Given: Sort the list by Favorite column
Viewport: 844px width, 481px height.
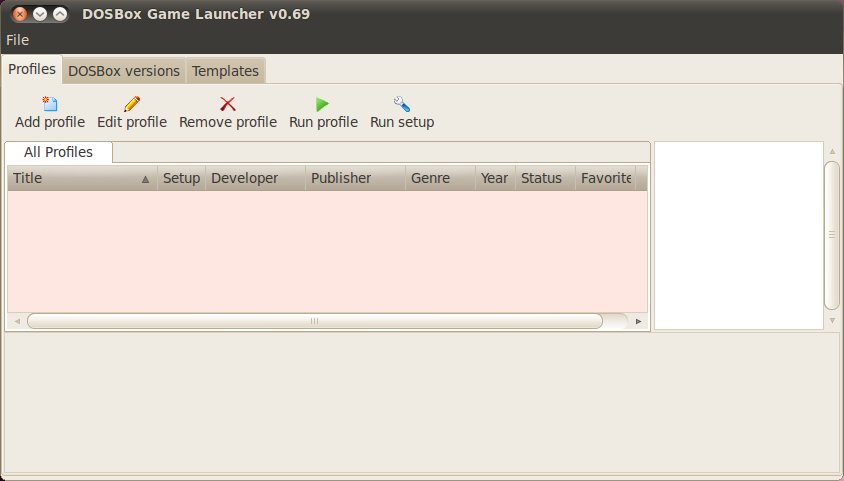Looking at the screenshot, I should 606,178.
